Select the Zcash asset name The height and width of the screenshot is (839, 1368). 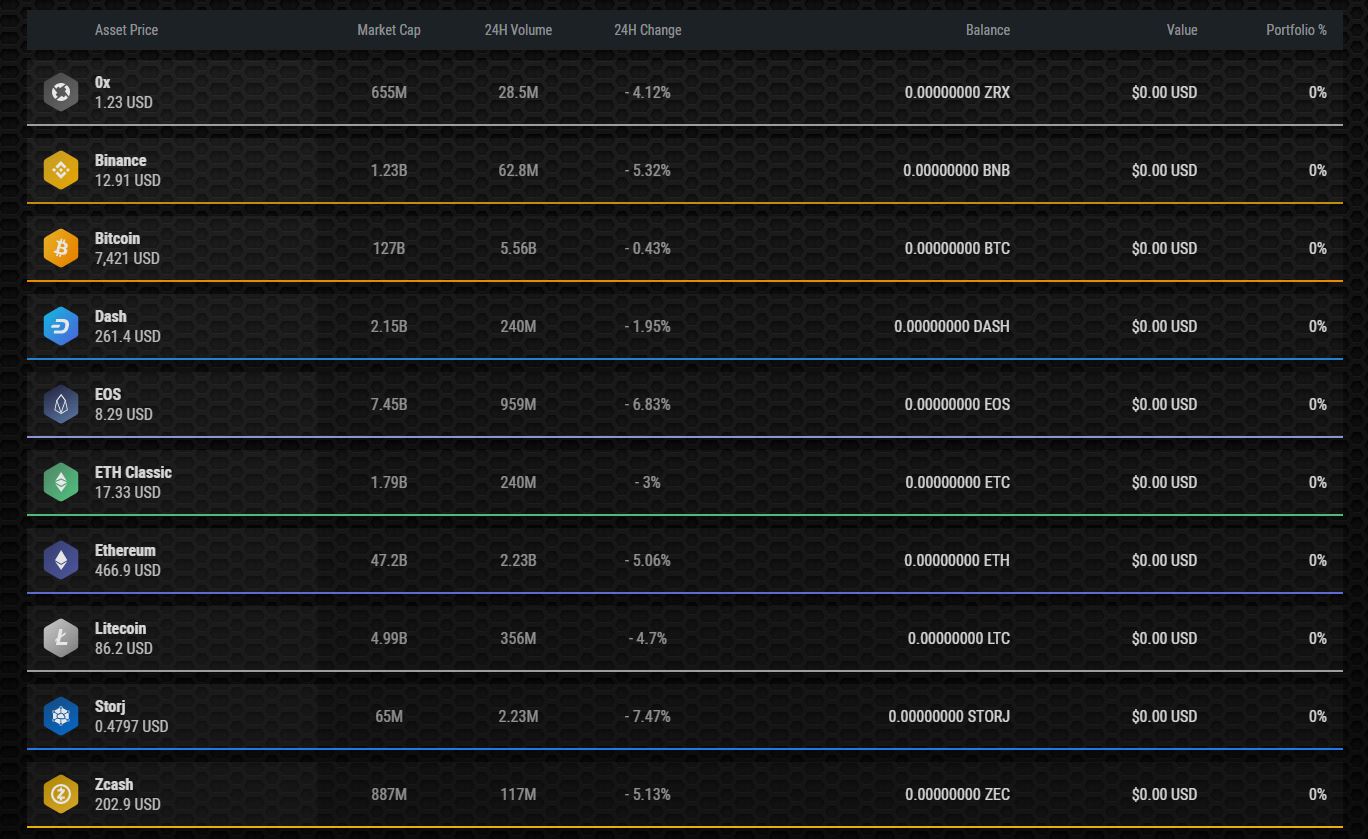point(114,784)
